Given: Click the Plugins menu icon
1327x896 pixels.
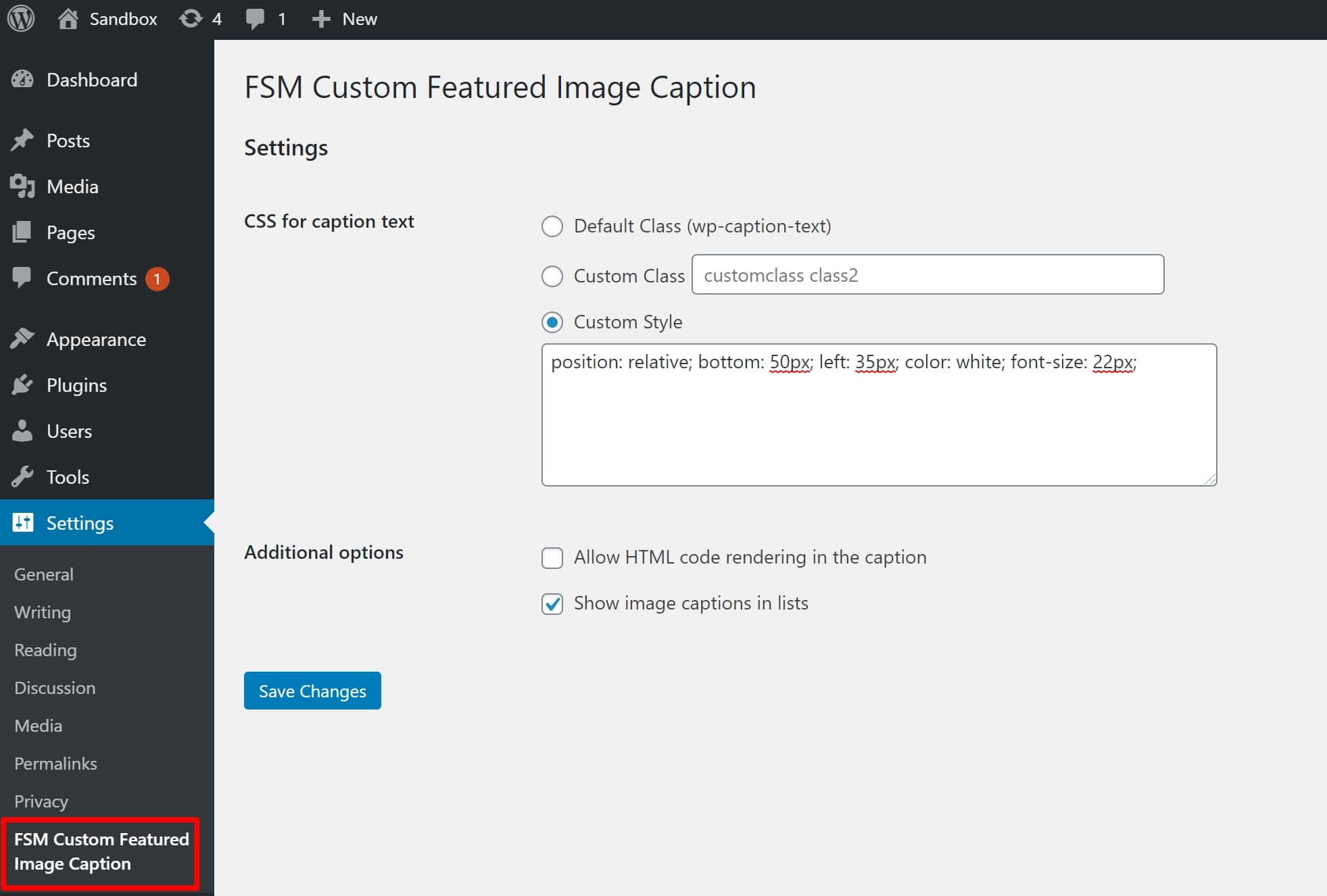Looking at the screenshot, I should click(x=24, y=385).
